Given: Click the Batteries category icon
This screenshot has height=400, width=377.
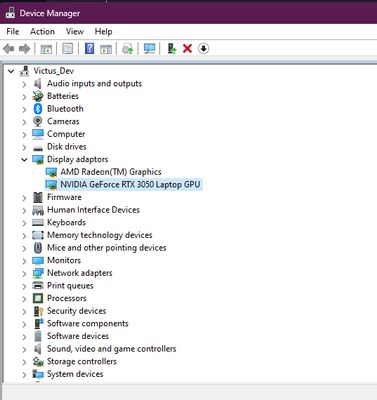Looking at the screenshot, I should point(38,96).
